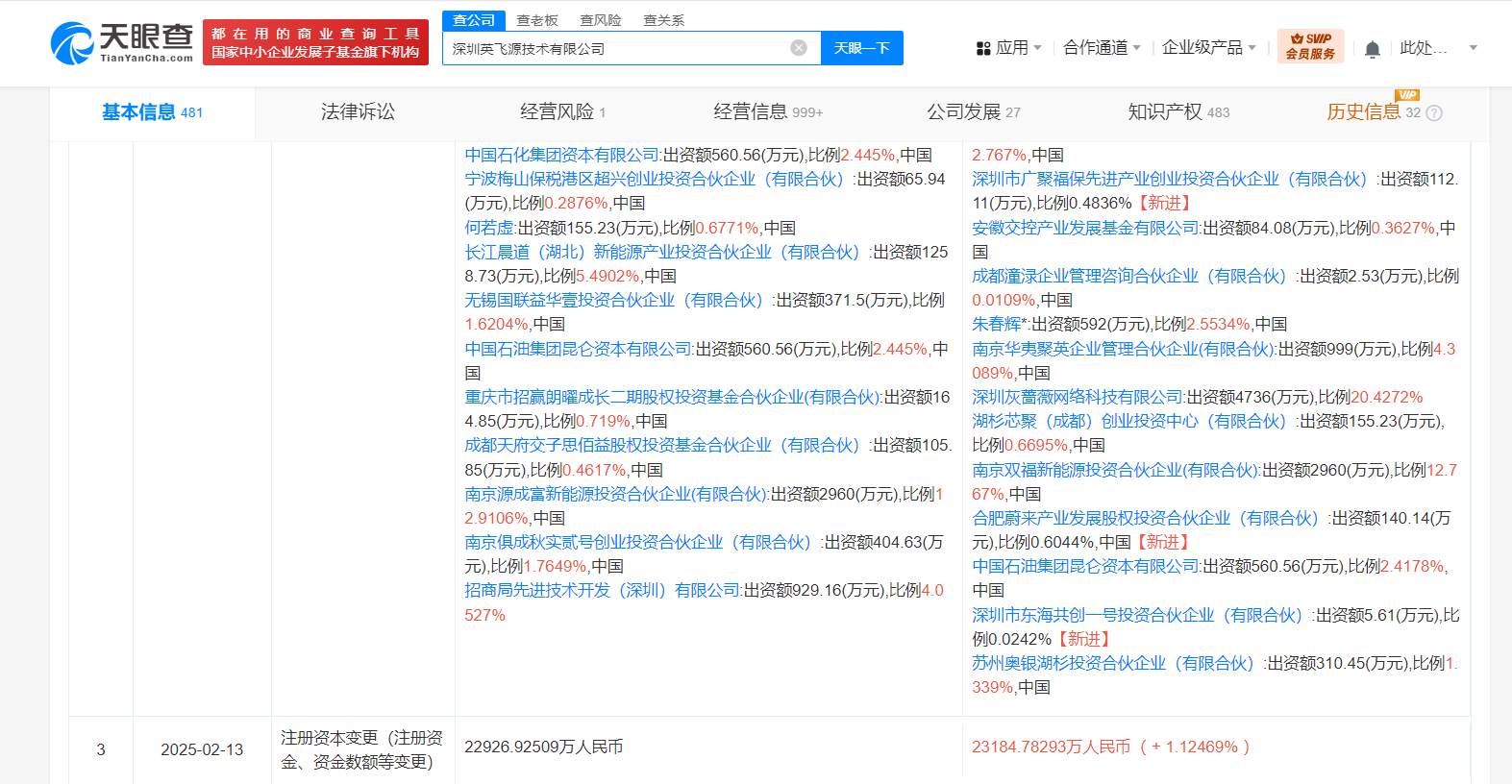The image size is (1512, 784).
Task: Open 南京华夷聚英企业管理合伙企业 link
Action: [1123, 349]
